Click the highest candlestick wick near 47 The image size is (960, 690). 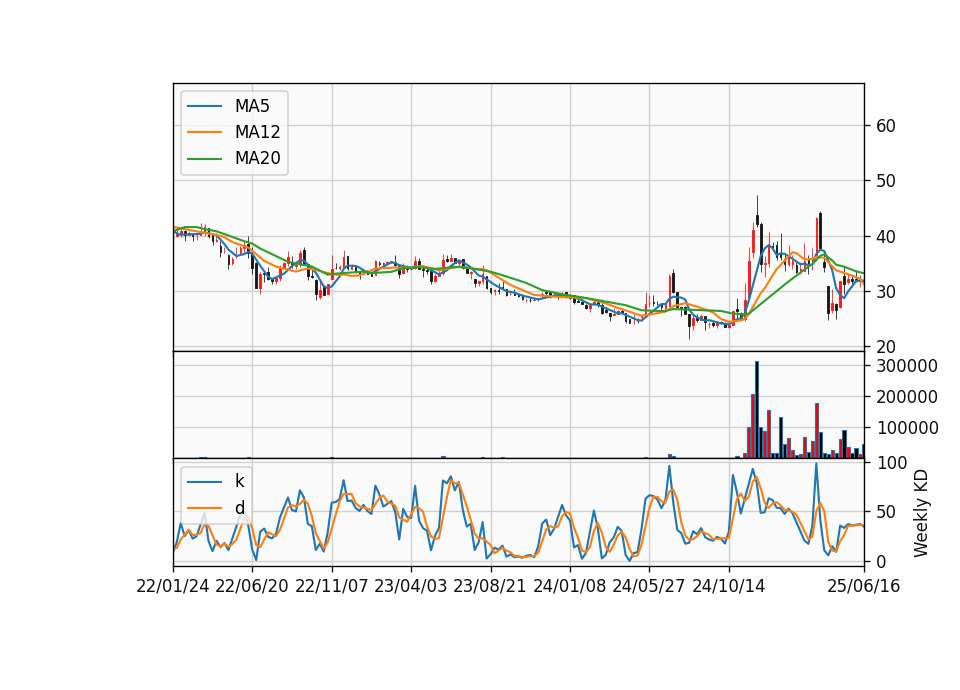coord(757,211)
